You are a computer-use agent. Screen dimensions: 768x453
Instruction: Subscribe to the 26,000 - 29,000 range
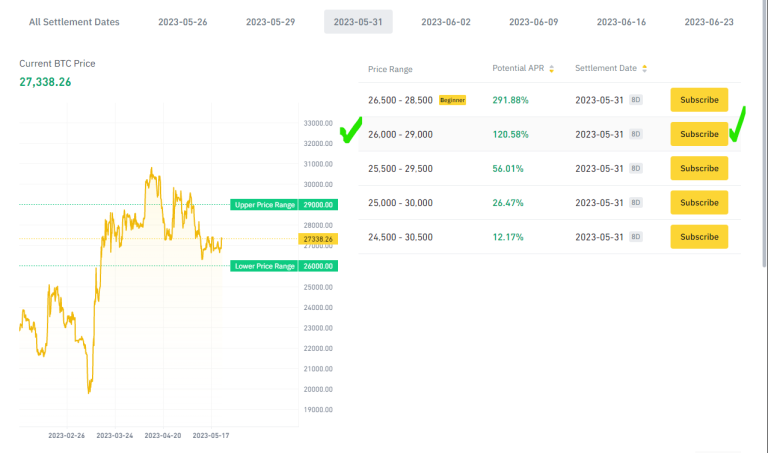(x=699, y=134)
